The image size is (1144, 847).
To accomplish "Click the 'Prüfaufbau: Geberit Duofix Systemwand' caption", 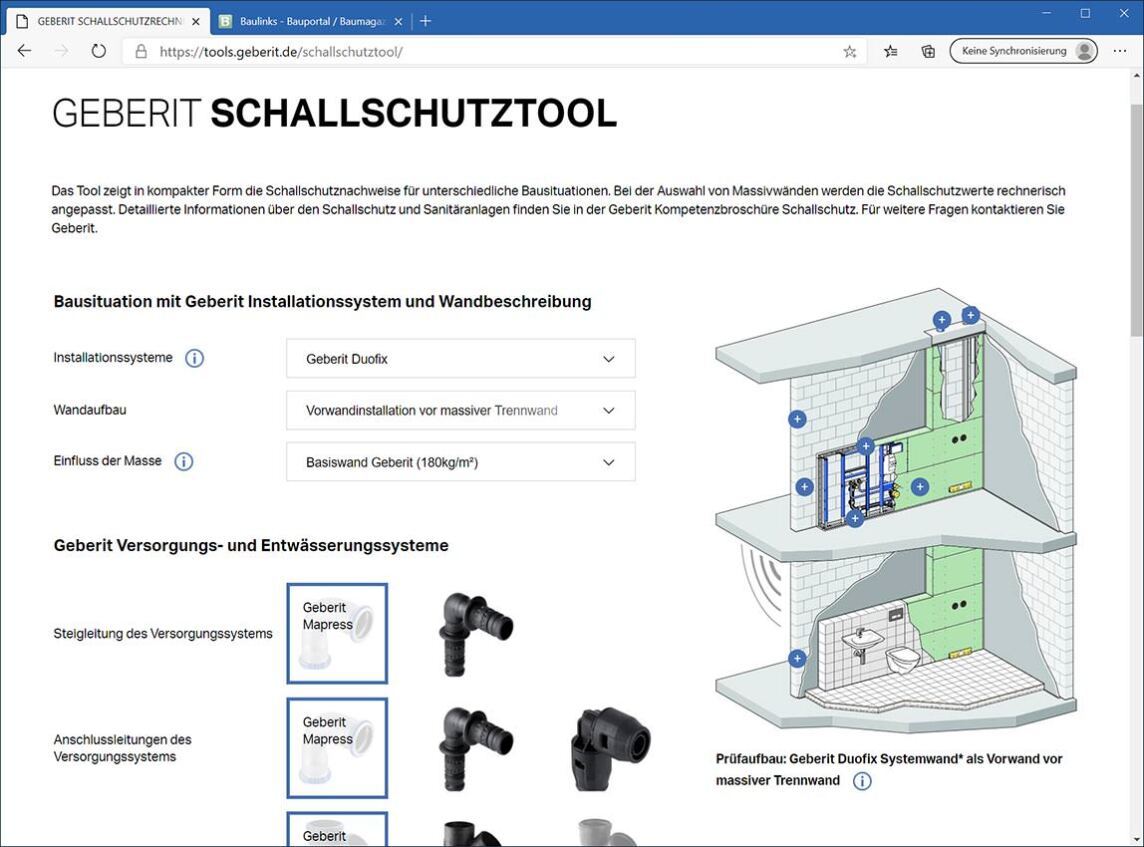I will (x=889, y=770).
